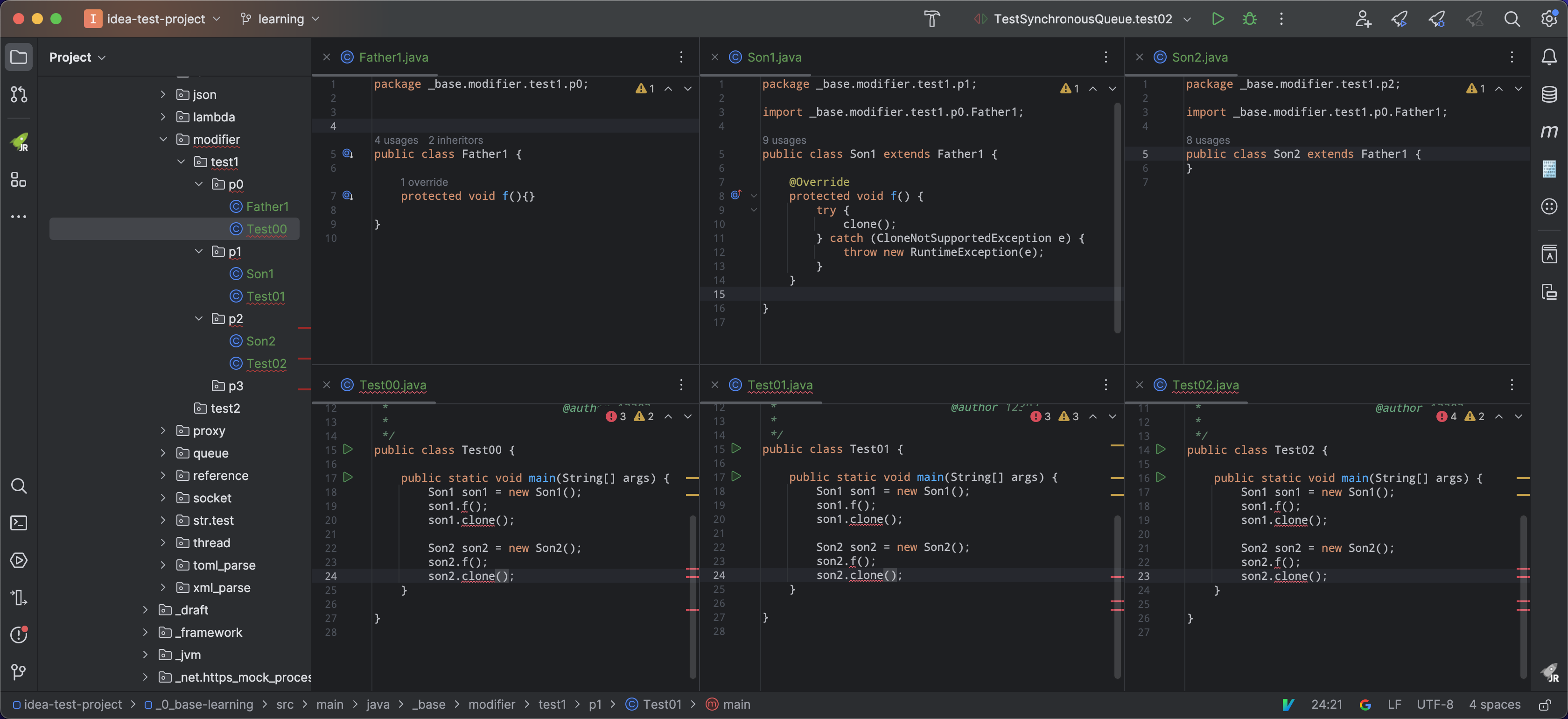This screenshot has width=1568, height=719.
Task: Open IDE settings gear icon
Action: pyautogui.click(x=1548, y=19)
